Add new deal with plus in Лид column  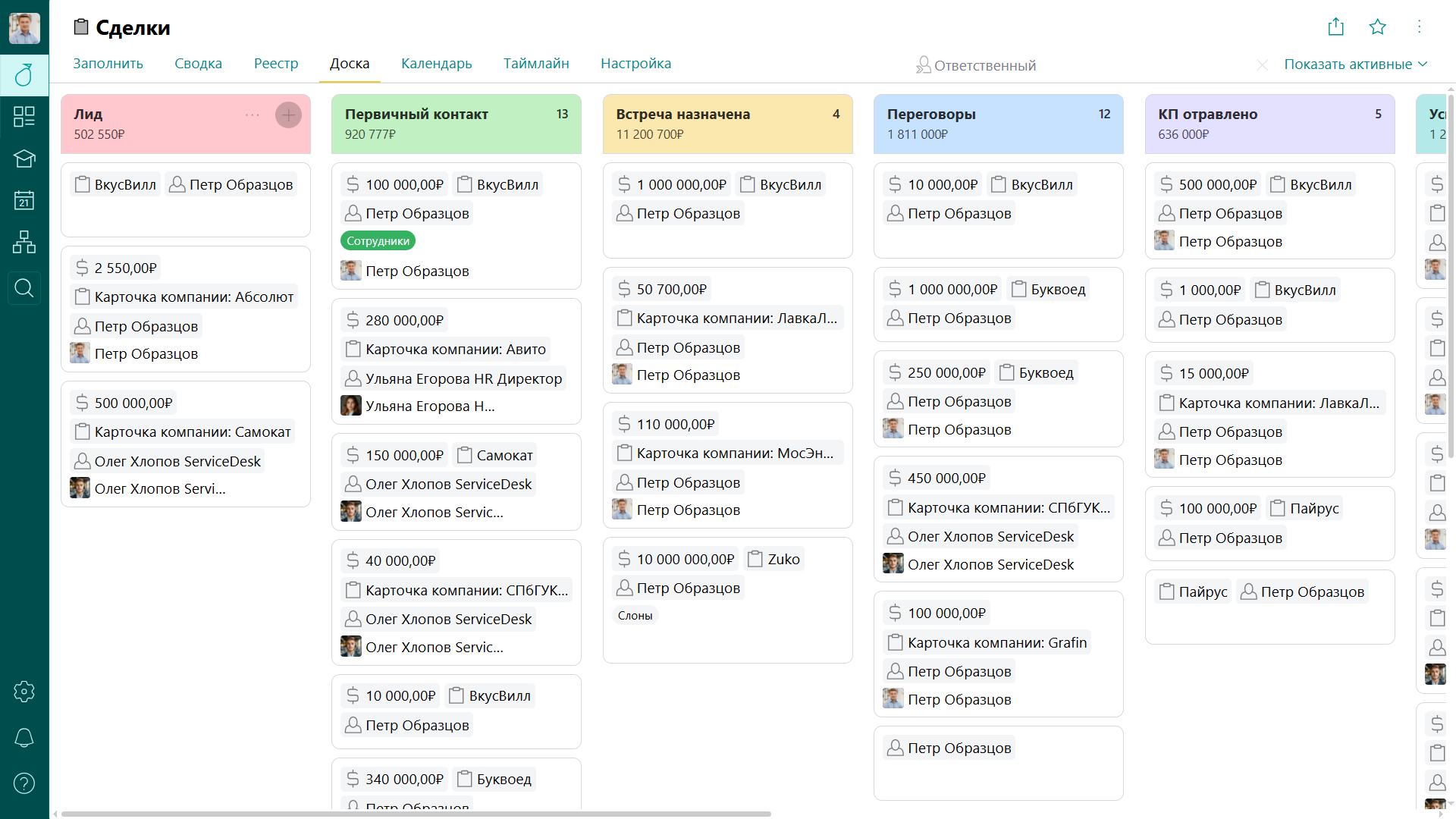tap(288, 115)
